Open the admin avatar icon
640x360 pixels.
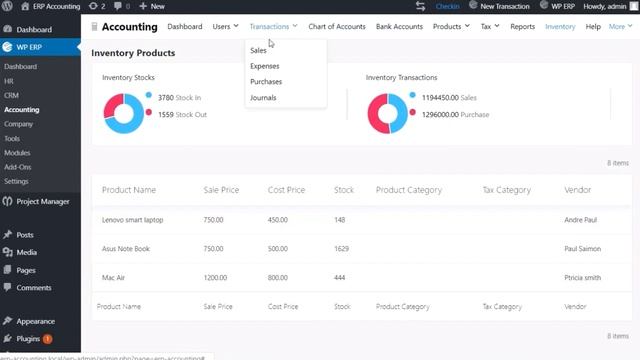634,6
